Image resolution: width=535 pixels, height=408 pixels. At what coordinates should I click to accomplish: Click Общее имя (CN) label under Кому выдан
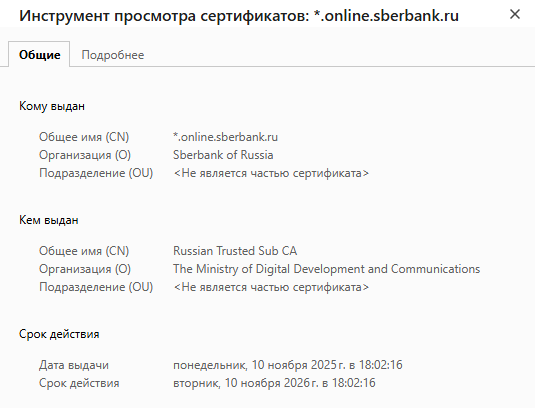[x=84, y=137]
